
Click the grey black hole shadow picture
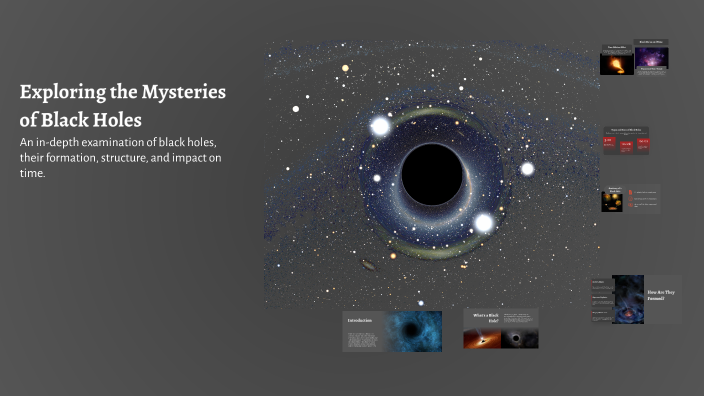(519, 339)
